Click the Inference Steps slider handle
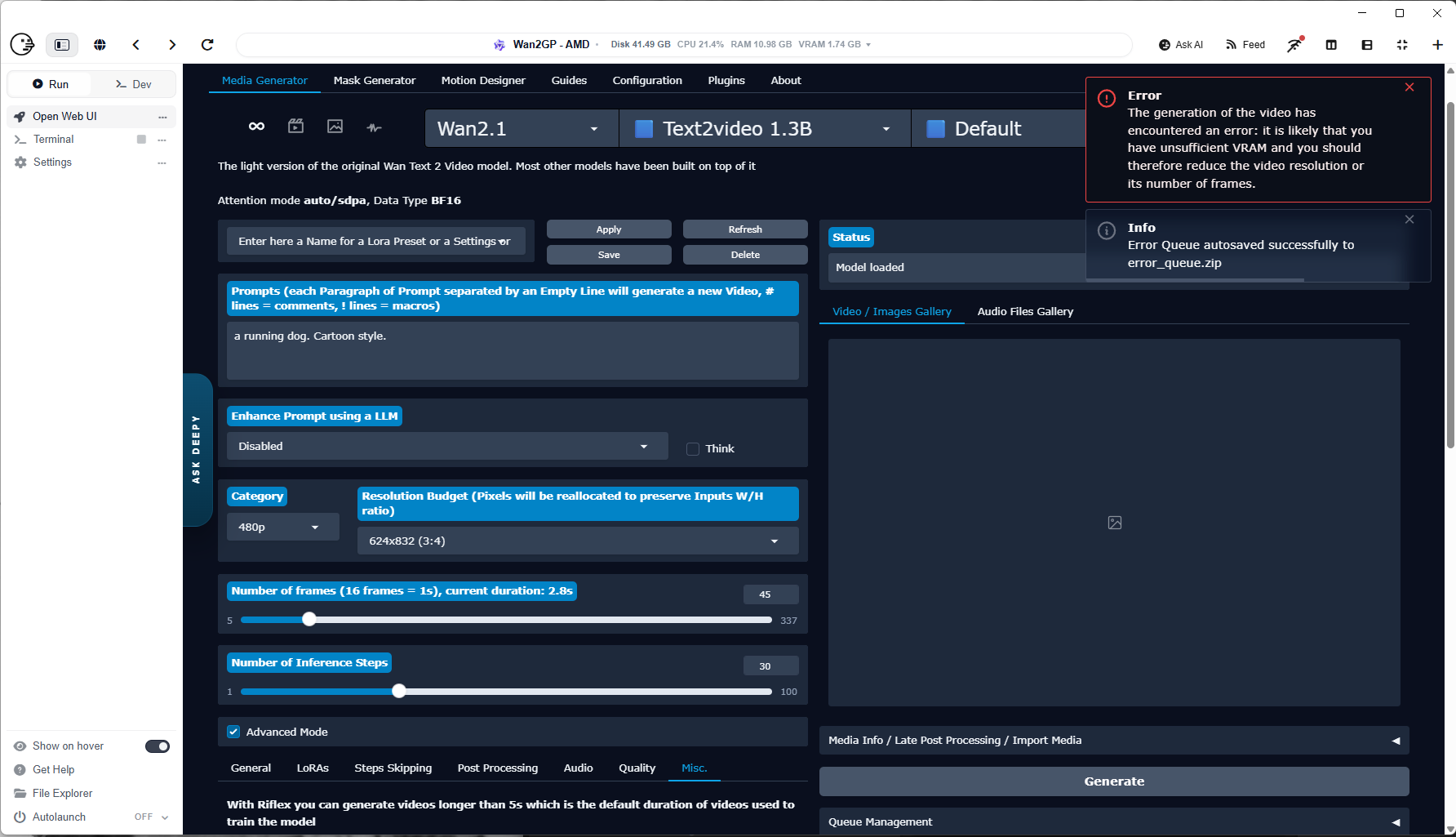Screen dimensions: 1456x837 coord(398,691)
